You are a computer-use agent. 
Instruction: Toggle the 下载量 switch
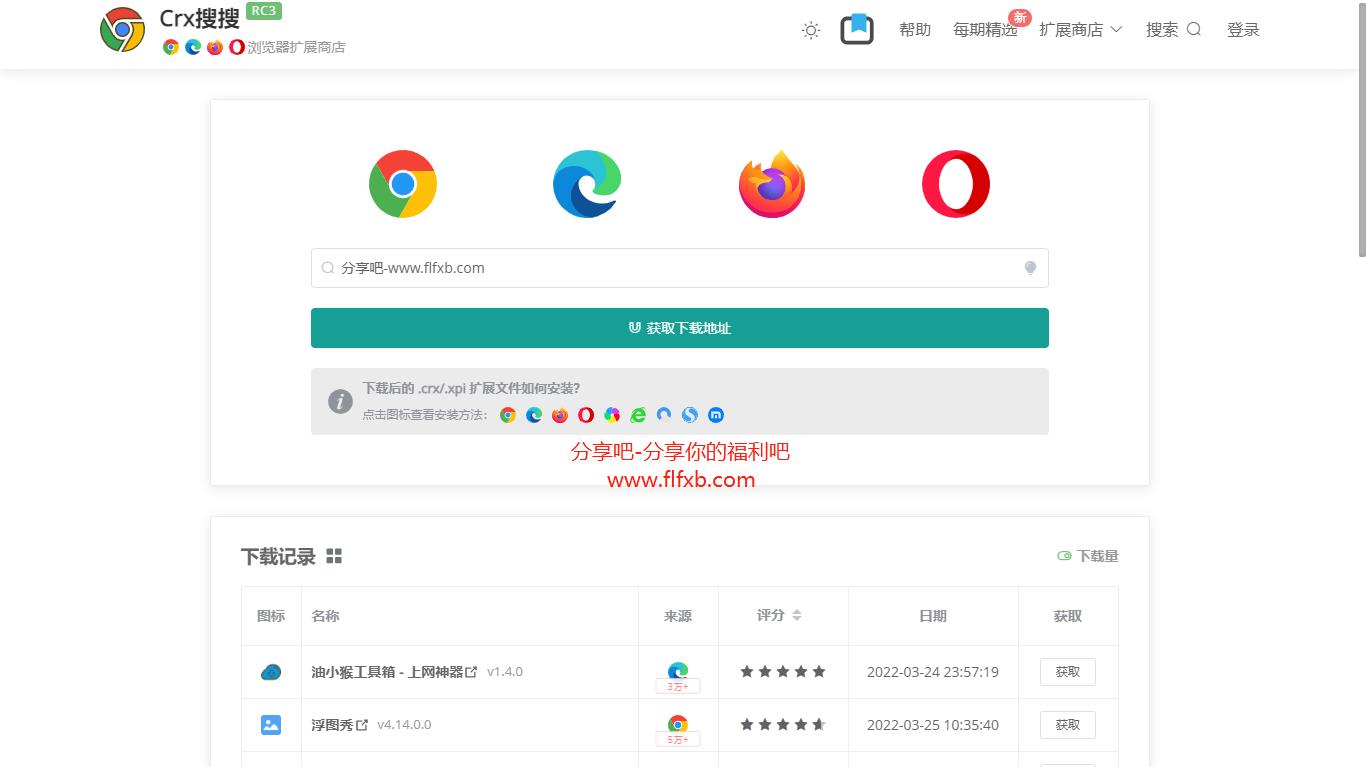pyautogui.click(x=1064, y=556)
